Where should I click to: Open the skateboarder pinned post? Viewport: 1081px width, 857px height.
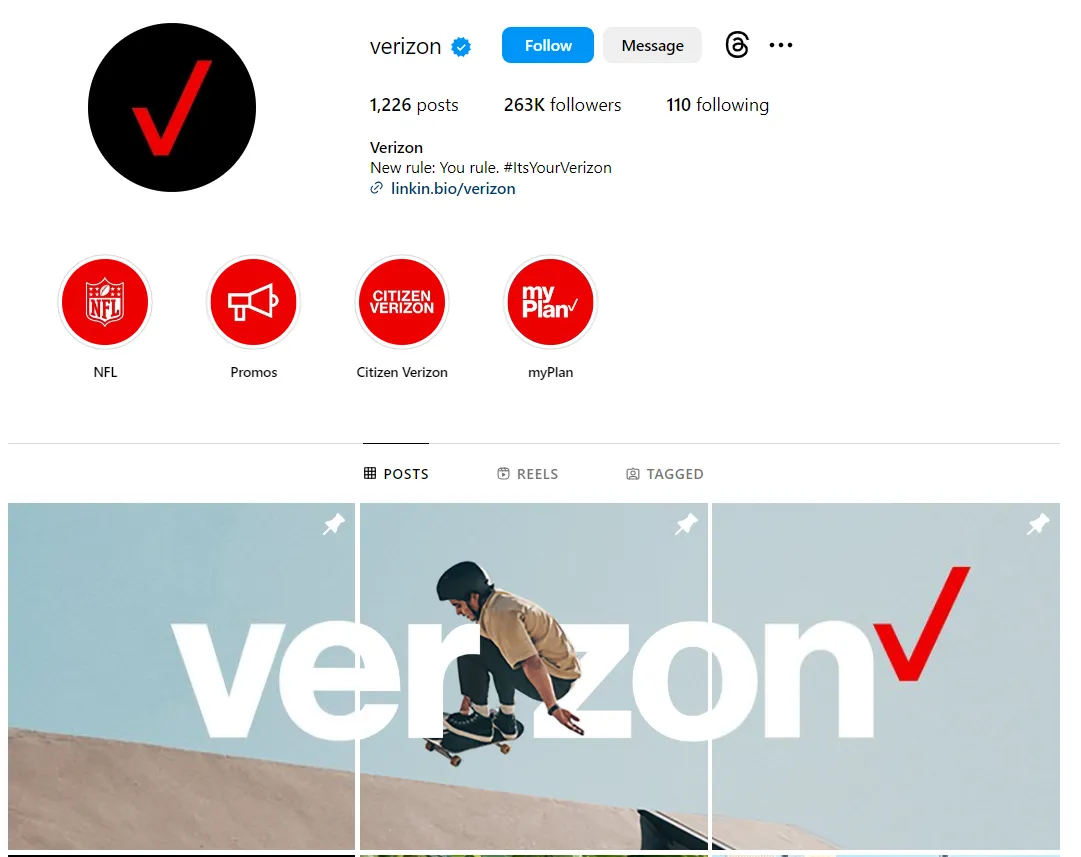pos(534,676)
